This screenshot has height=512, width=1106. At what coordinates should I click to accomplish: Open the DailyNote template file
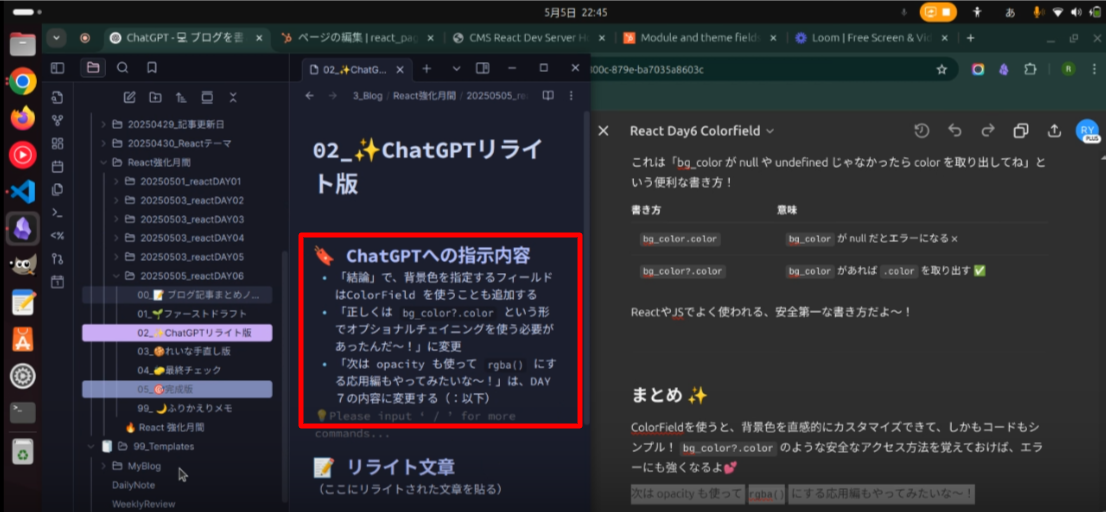pyautogui.click(x=133, y=485)
